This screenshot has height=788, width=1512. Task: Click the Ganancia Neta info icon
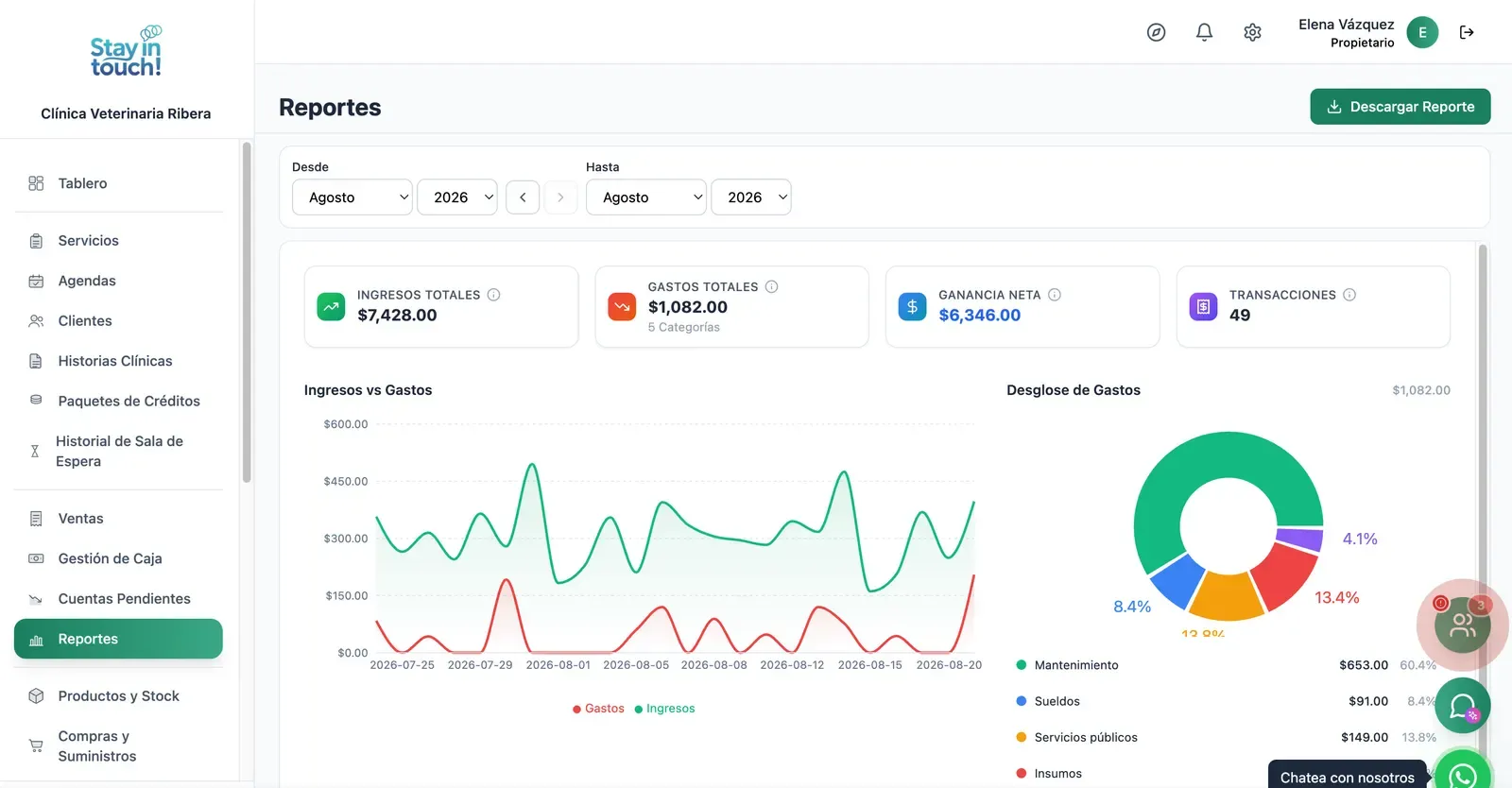(1055, 295)
